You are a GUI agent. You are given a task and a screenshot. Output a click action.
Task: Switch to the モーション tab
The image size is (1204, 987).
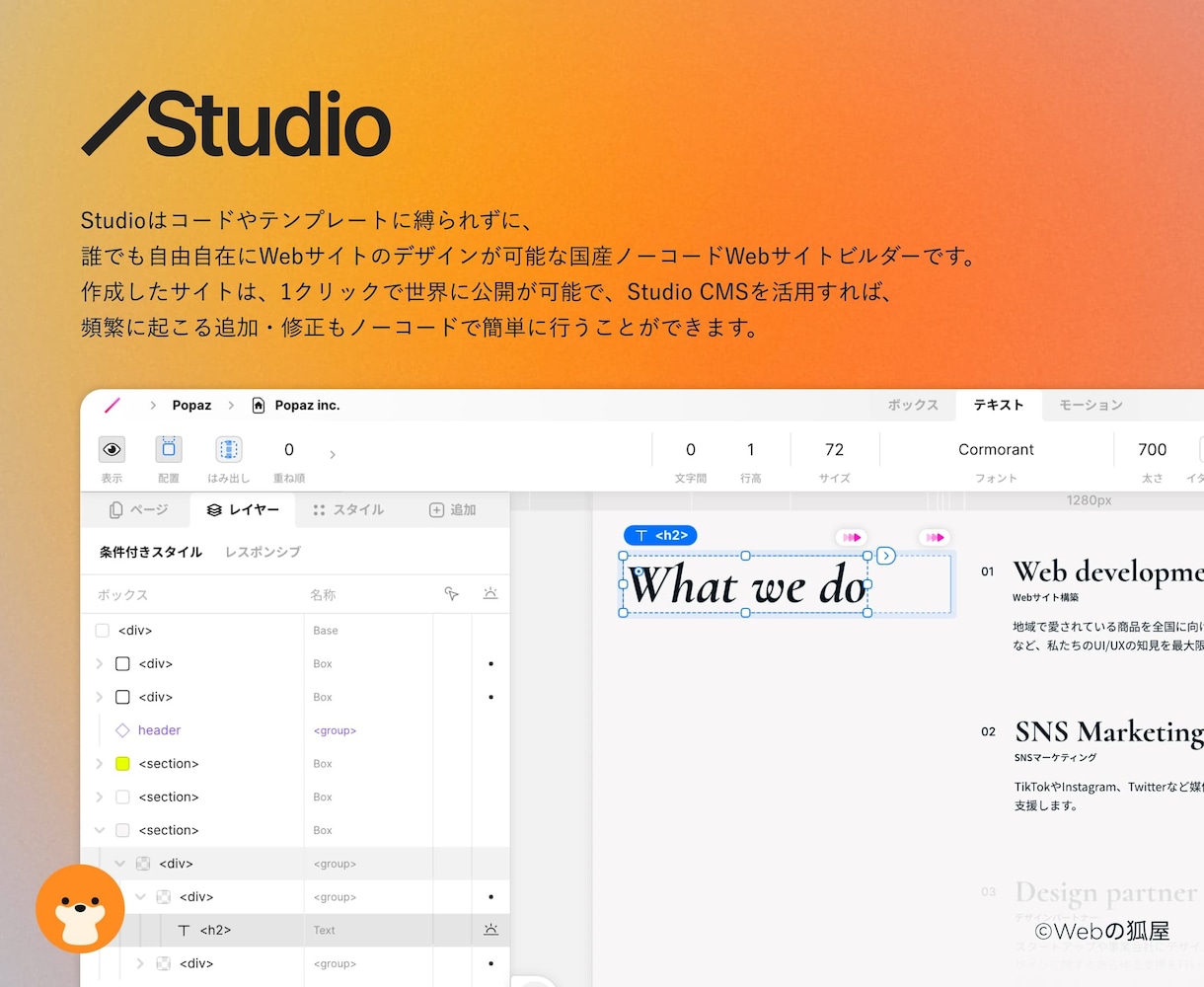[x=1091, y=405]
